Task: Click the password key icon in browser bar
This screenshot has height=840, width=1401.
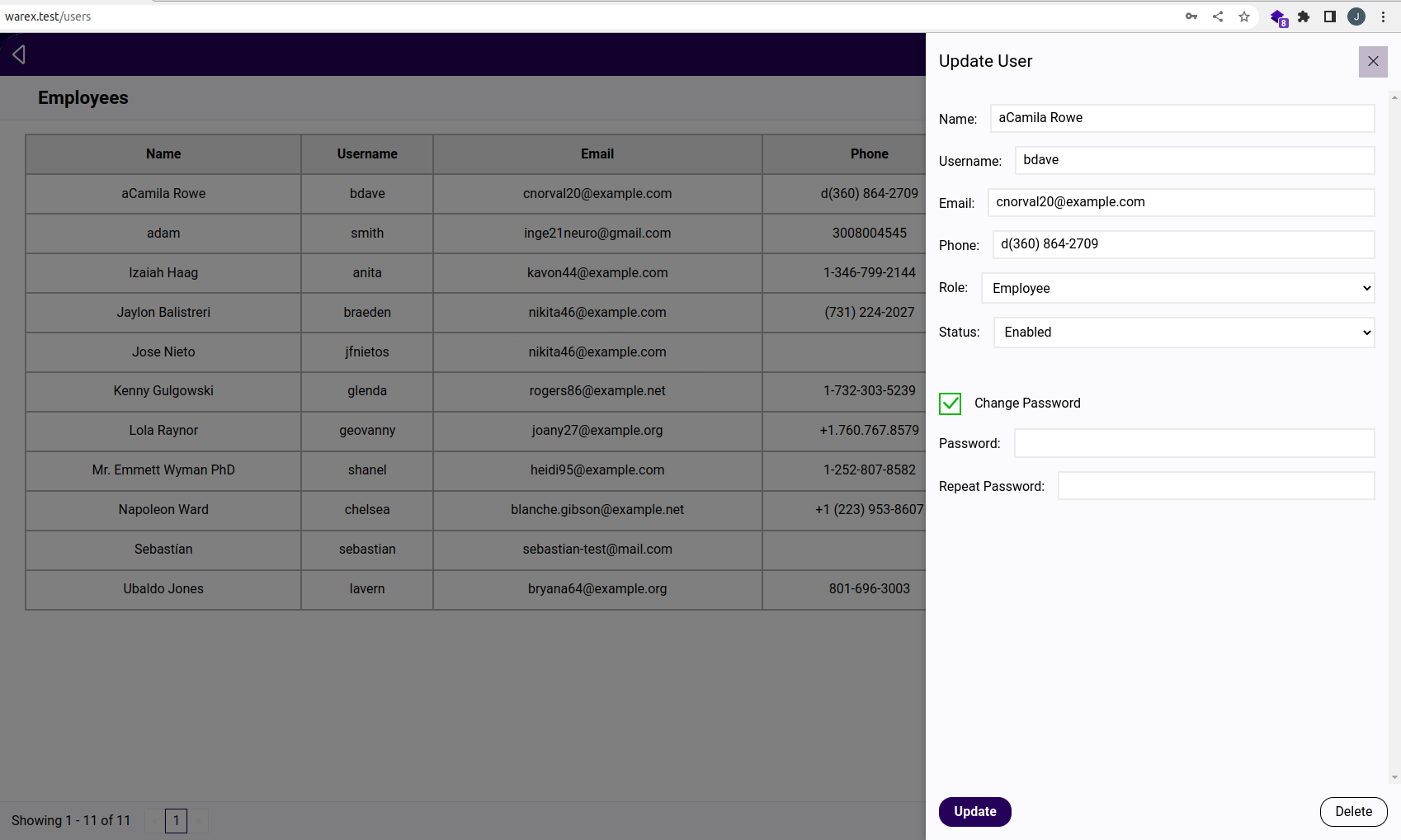Action: [x=1191, y=17]
